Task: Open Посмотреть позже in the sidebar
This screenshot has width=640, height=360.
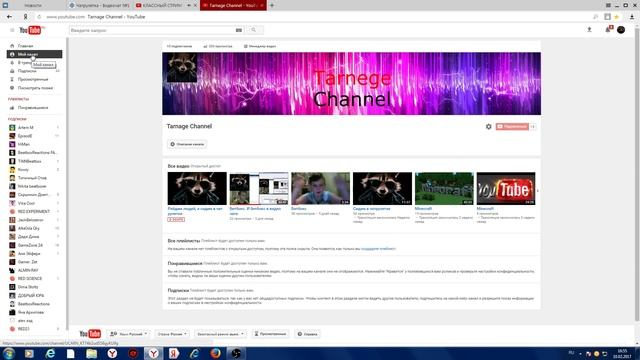Action: [34, 88]
